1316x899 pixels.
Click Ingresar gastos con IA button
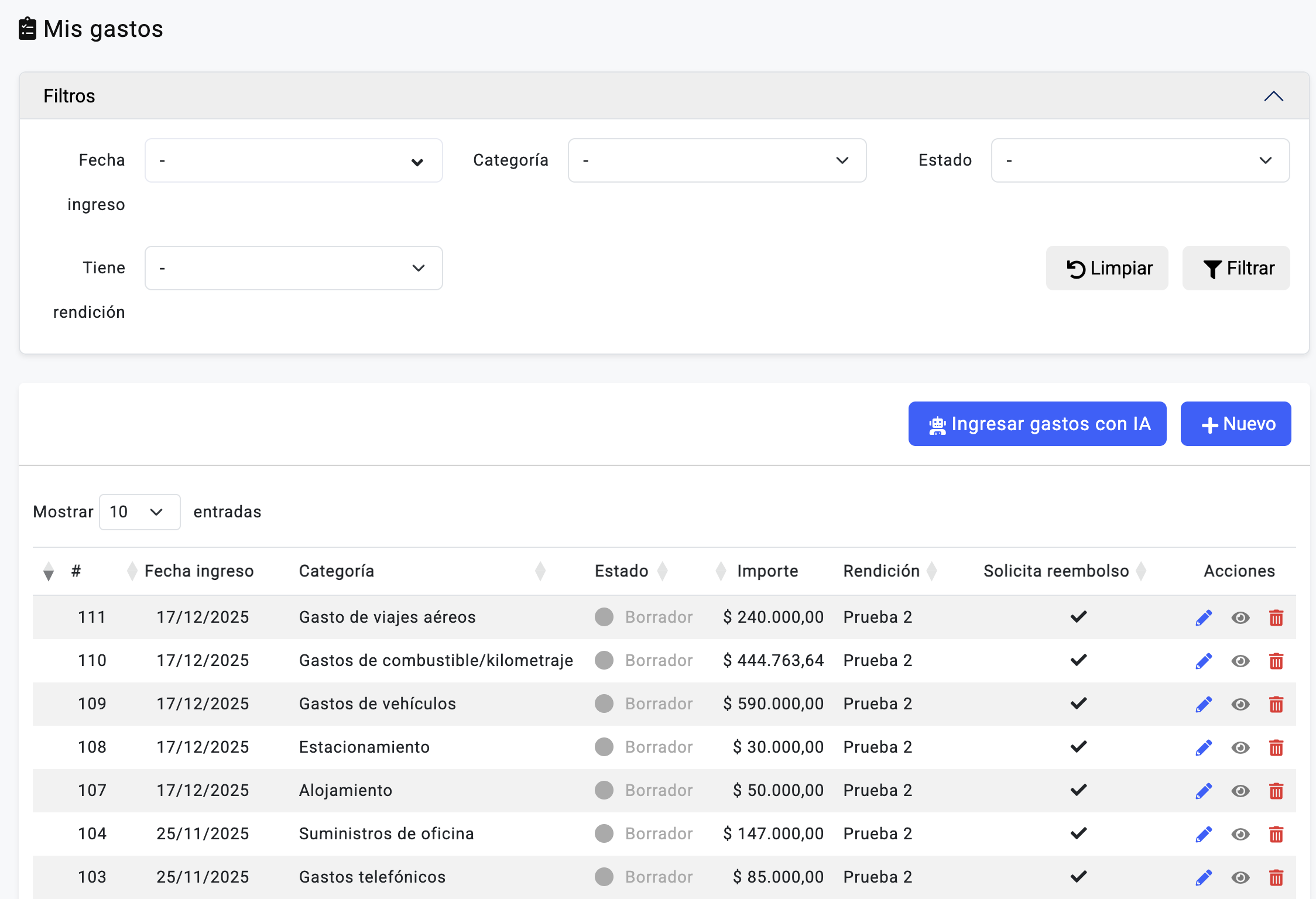click(x=1037, y=424)
